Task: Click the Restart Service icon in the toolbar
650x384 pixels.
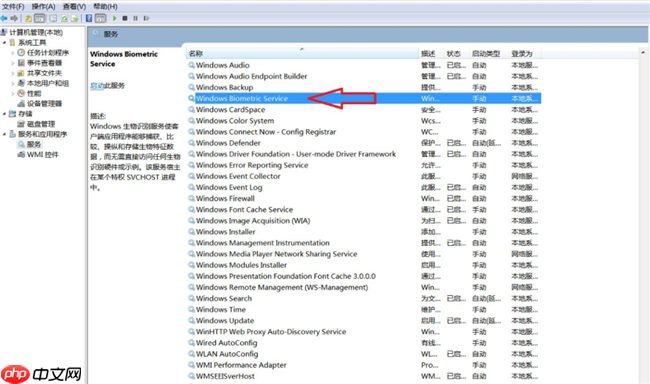Action: tap(146, 18)
